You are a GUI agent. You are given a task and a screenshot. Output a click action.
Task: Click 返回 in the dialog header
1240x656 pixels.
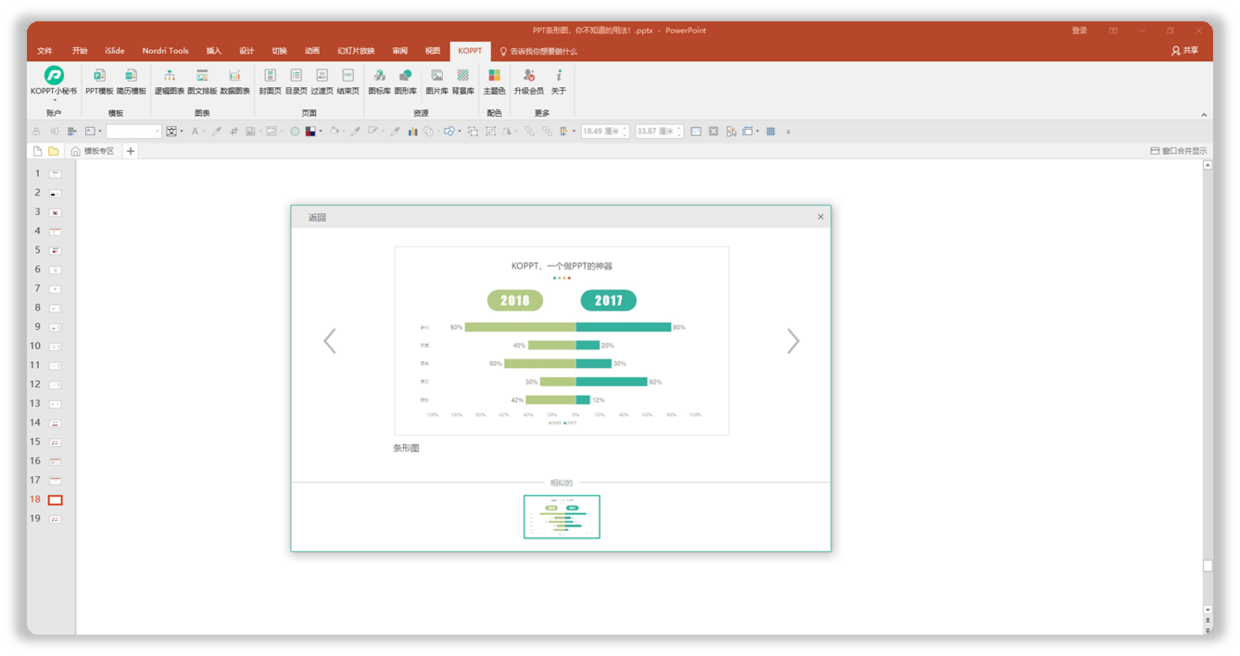point(317,217)
